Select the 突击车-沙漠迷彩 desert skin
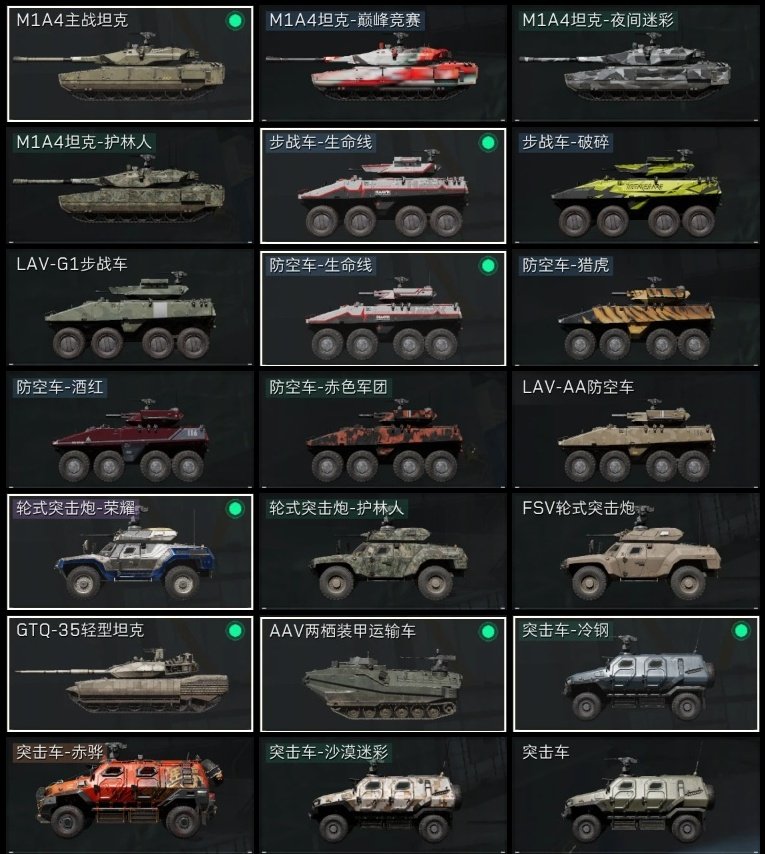Viewport: 765px width, 854px height. point(383,796)
